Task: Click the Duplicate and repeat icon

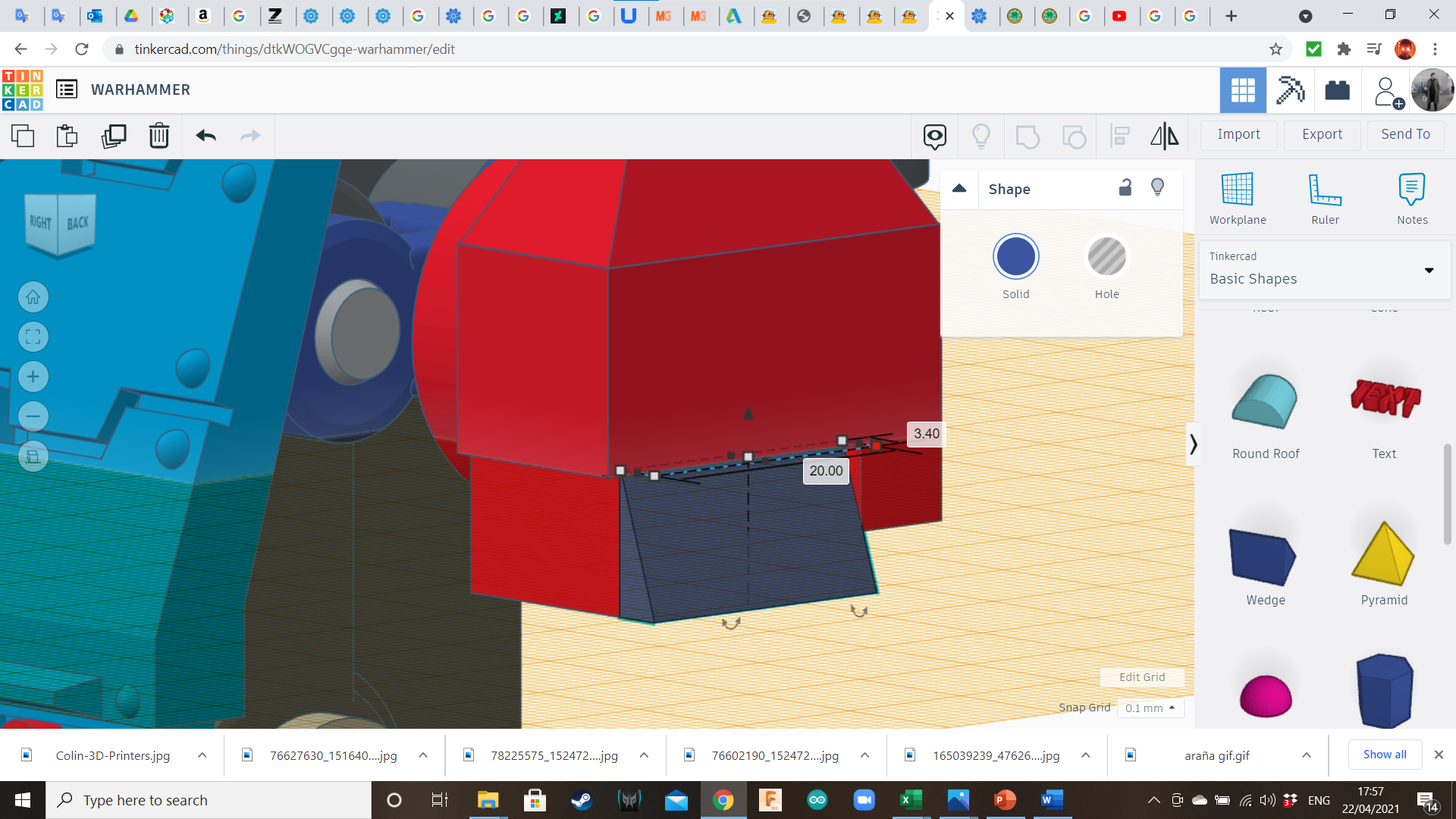Action: pos(114,136)
